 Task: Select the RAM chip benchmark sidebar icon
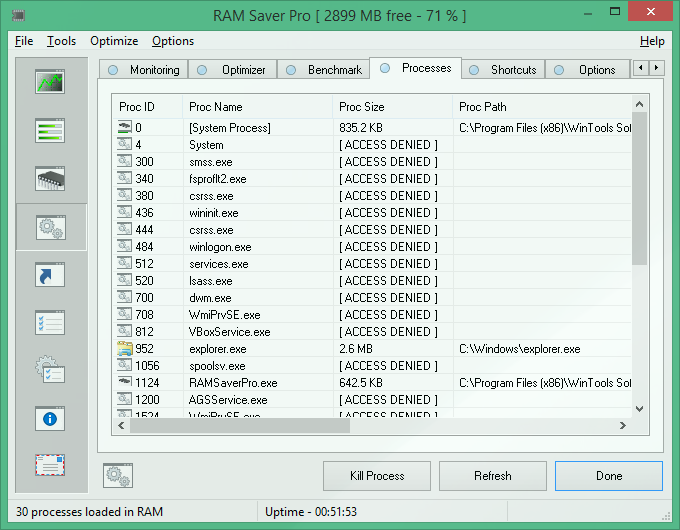click(50, 179)
